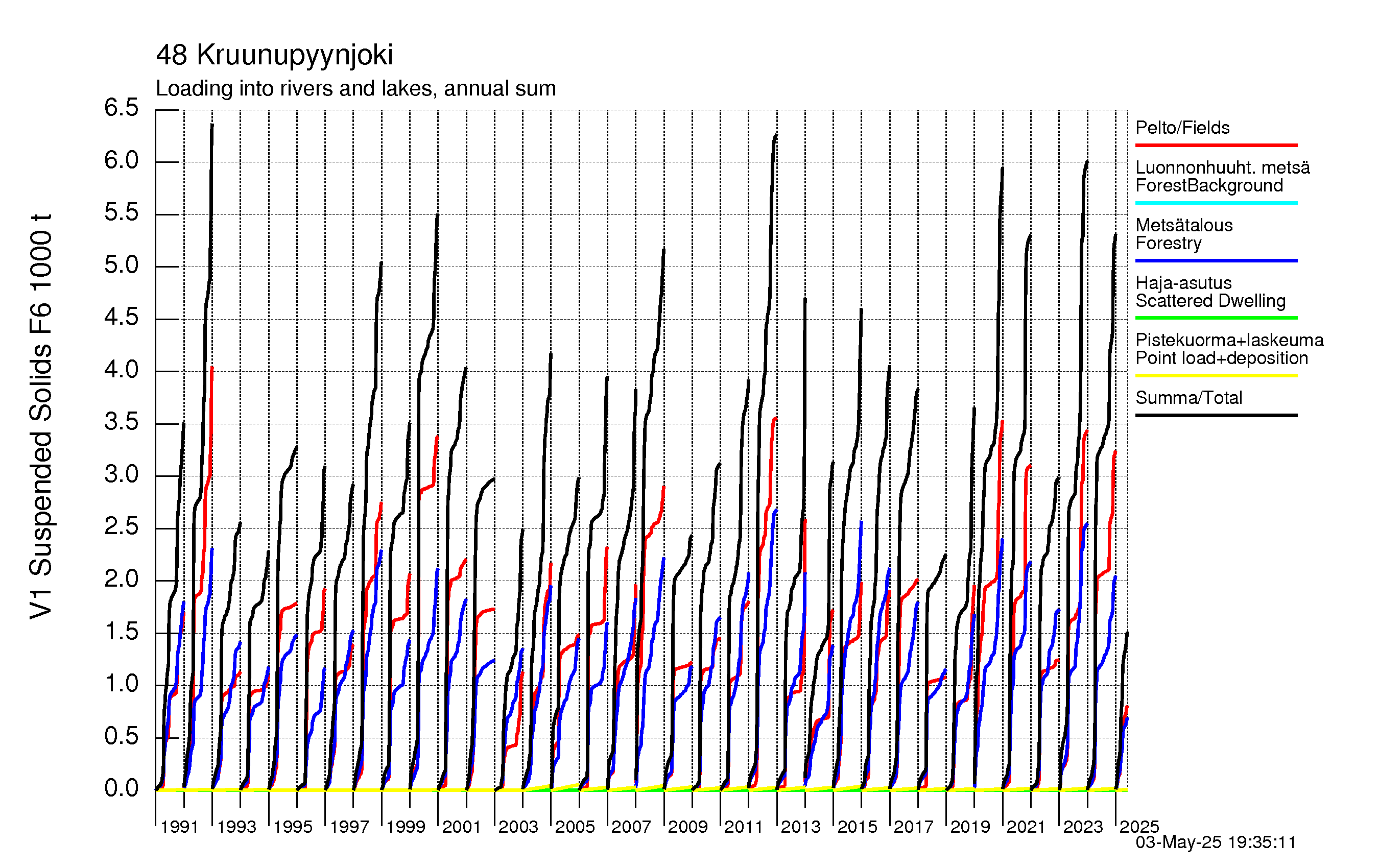Click the green Scattered Dwelling legend line
Image resolution: width=1379 pixels, height=868 pixels.
click(1216, 318)
